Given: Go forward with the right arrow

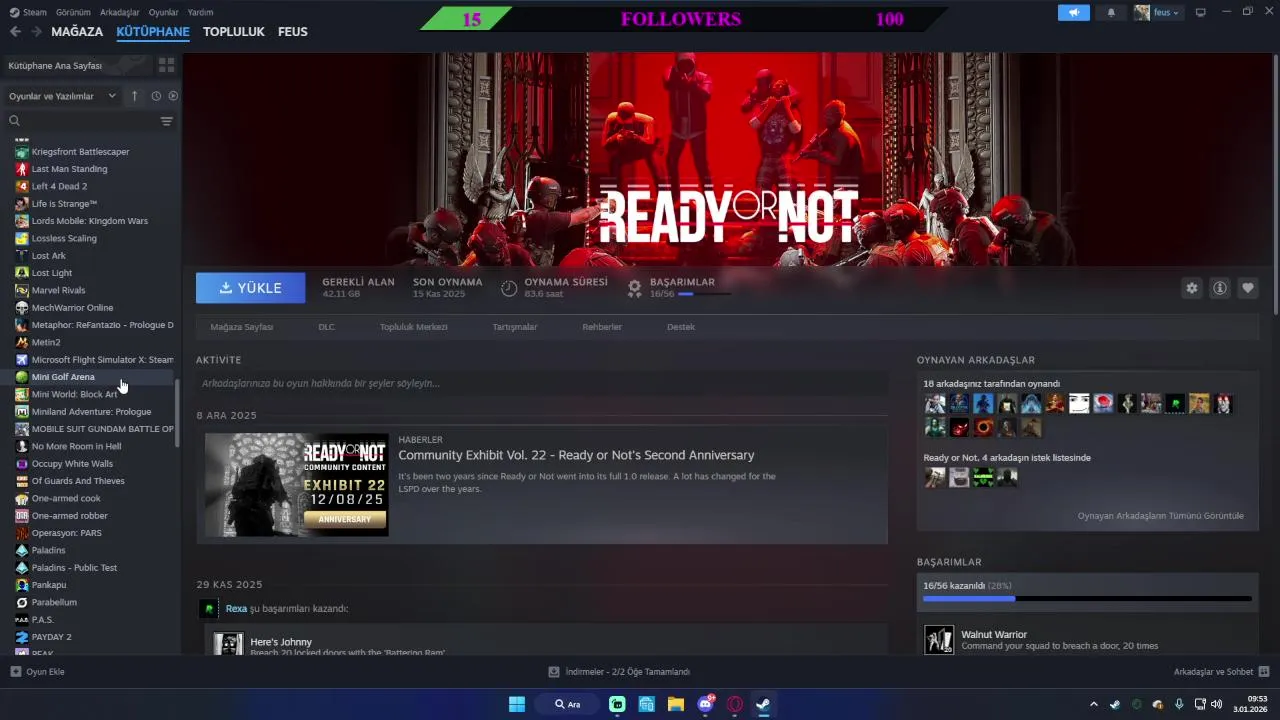Looking at the screenshot, I should pyautogui.click(x=36, y=32).
